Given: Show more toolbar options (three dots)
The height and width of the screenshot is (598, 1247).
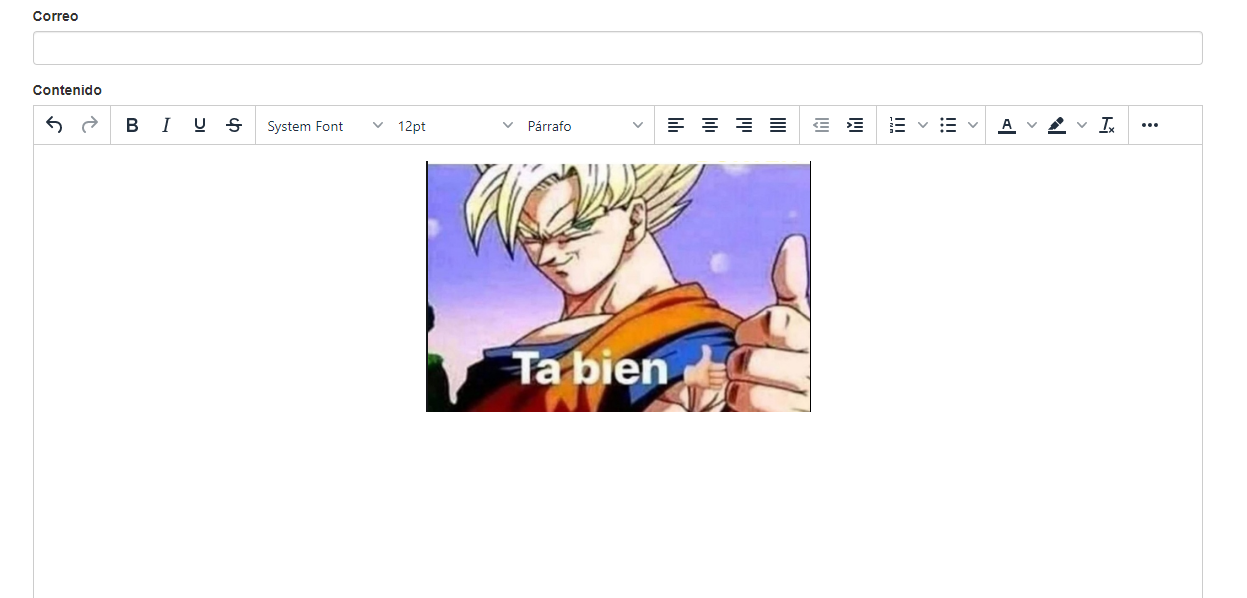Looking at the screenshot, I should coord(1150,125).
